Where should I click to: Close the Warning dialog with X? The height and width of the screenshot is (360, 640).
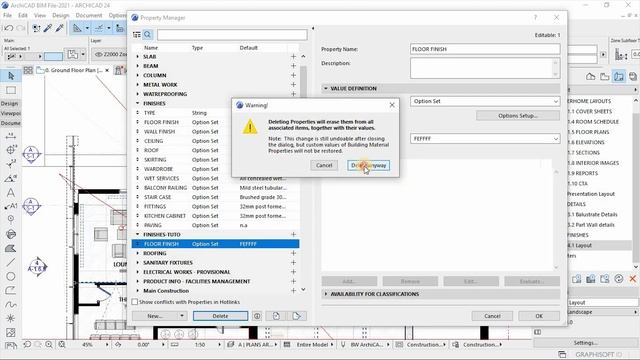392,105
